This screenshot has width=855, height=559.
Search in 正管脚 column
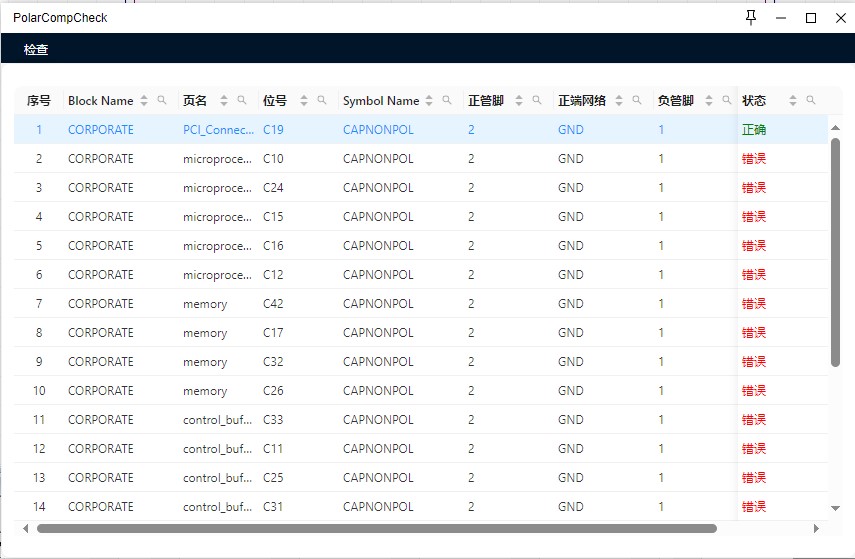coord(537,100)
